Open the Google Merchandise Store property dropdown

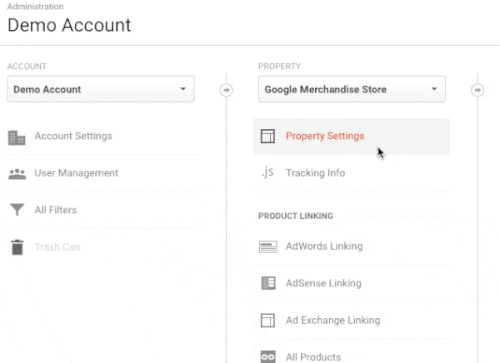tap(352, 89)
